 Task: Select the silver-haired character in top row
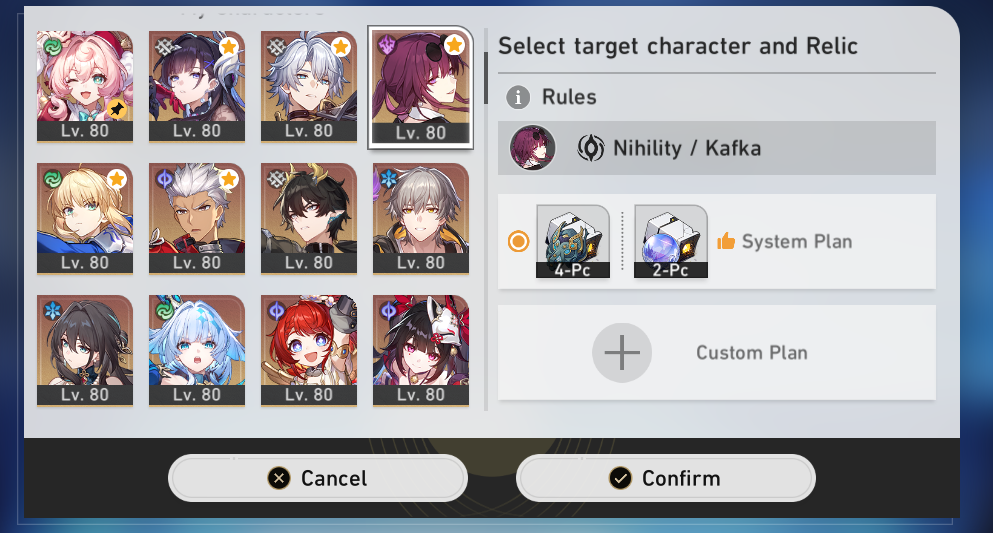tap(308, 87)
